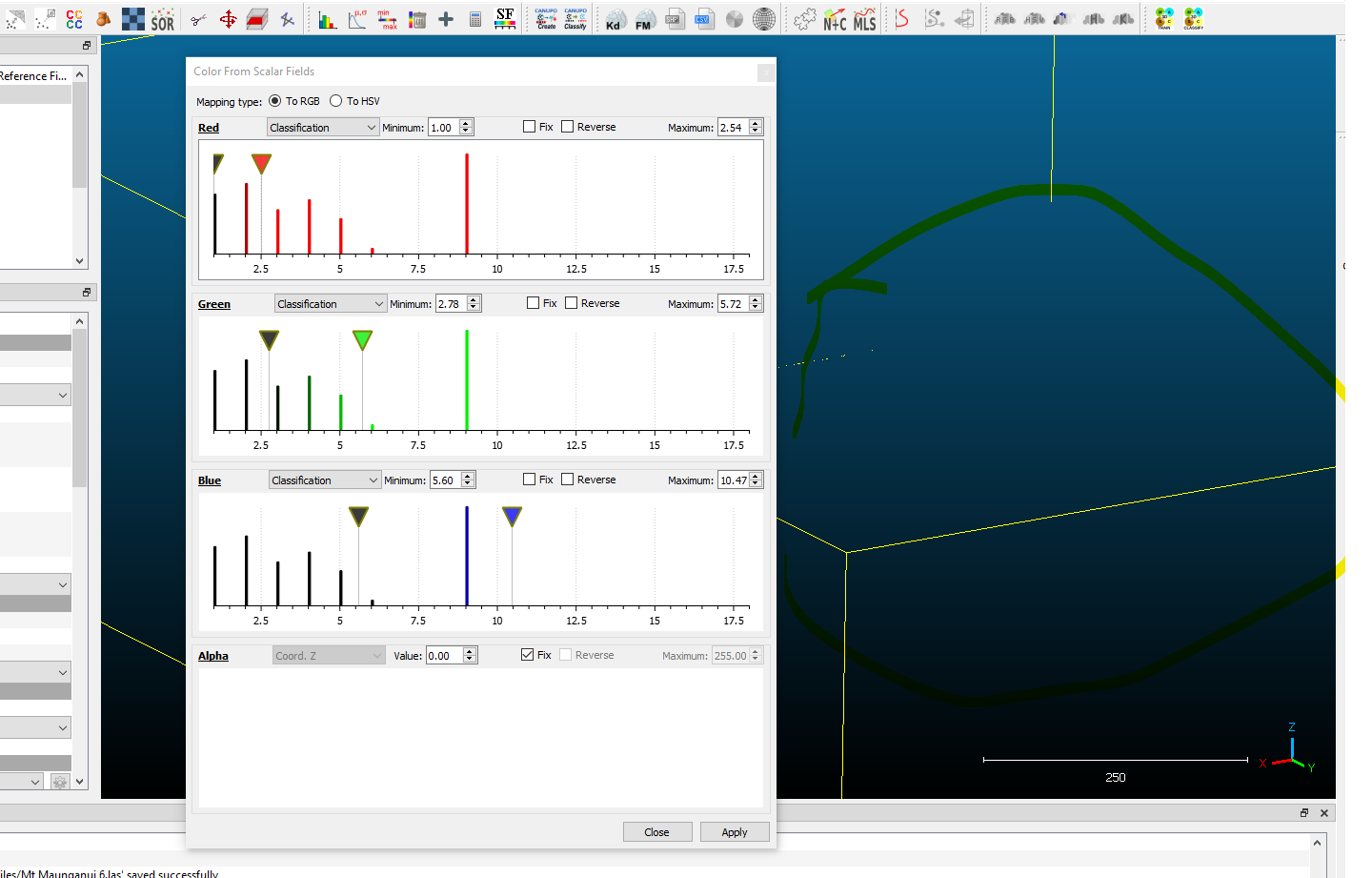This screenshot has height=878, width=1372.
Task: Apply the color from scalar fields mapping
Action: click(735, 831)
